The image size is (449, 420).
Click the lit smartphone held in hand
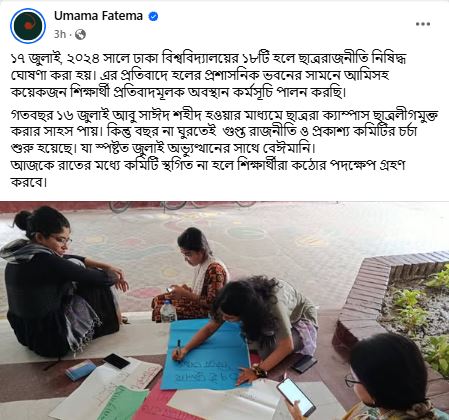click(296, 397)
